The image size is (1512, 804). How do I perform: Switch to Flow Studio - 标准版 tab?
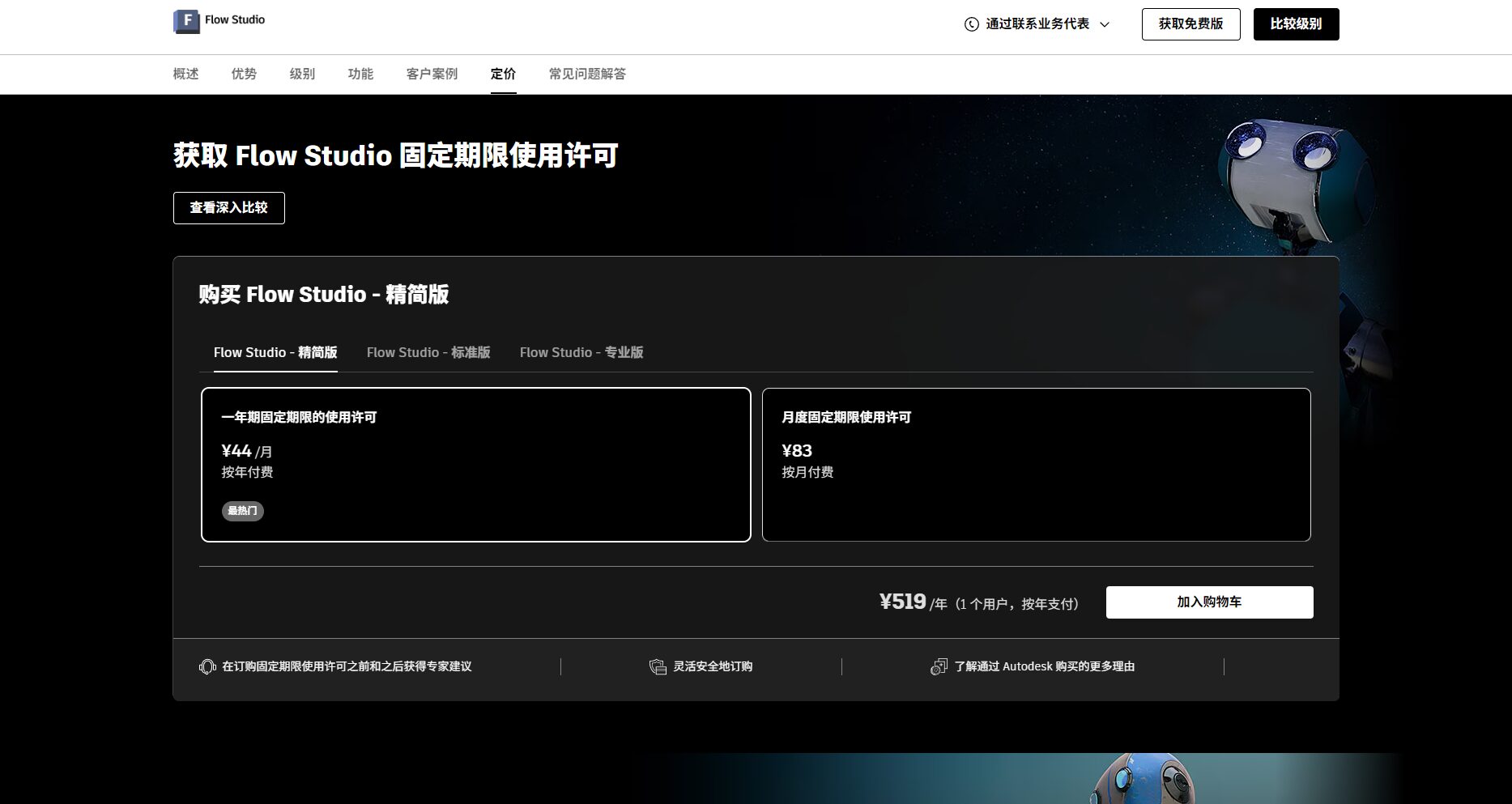tap(428, 352)
